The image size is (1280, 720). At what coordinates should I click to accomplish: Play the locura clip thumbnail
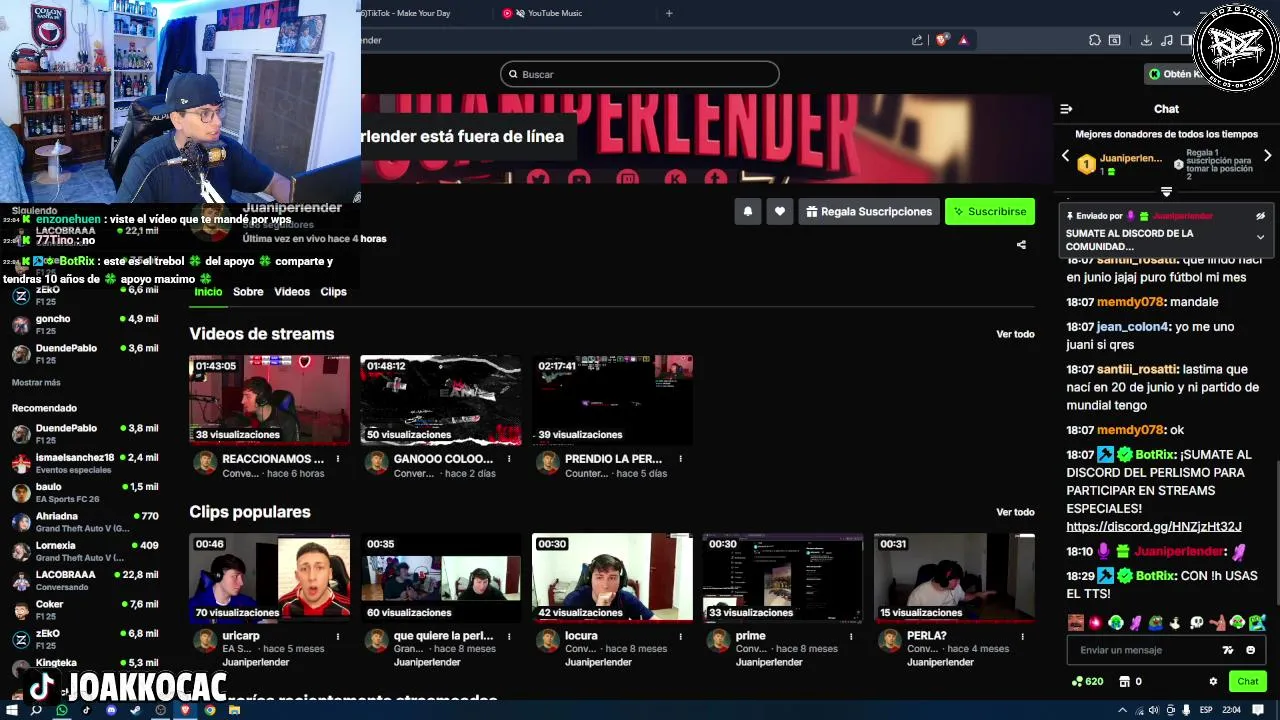[612, 577]
